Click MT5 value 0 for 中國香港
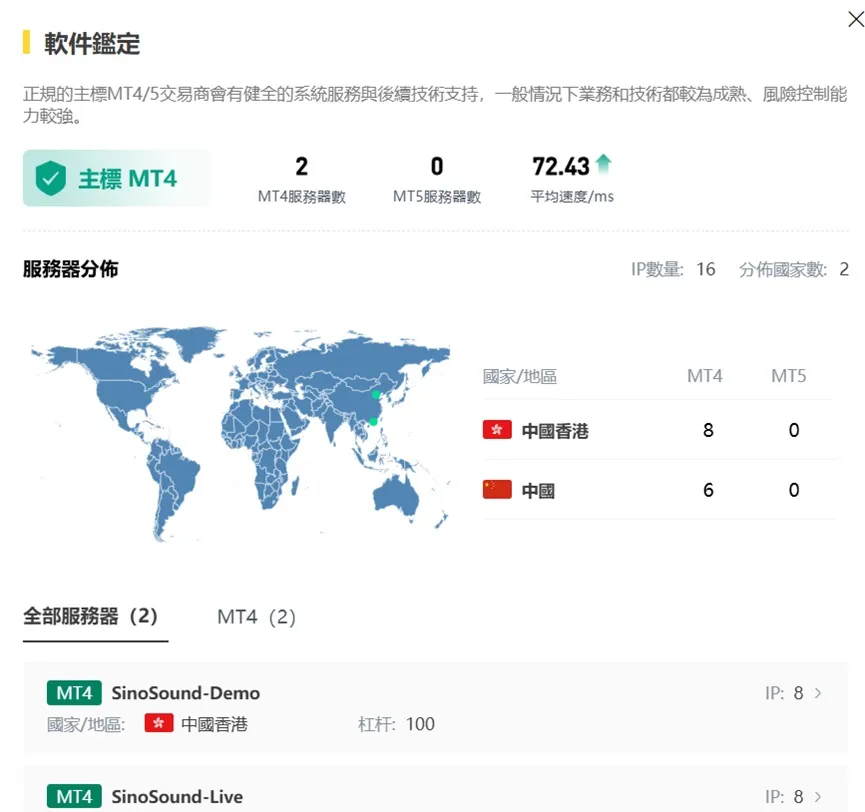Image resolution: width=865 pixels, height=812 pixels. pos(794,430)
